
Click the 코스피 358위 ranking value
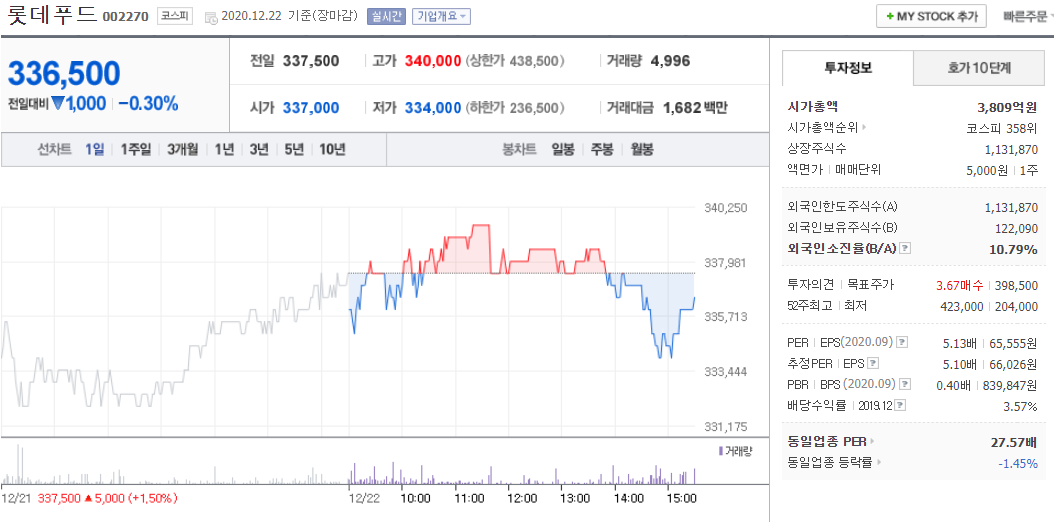1002,128
